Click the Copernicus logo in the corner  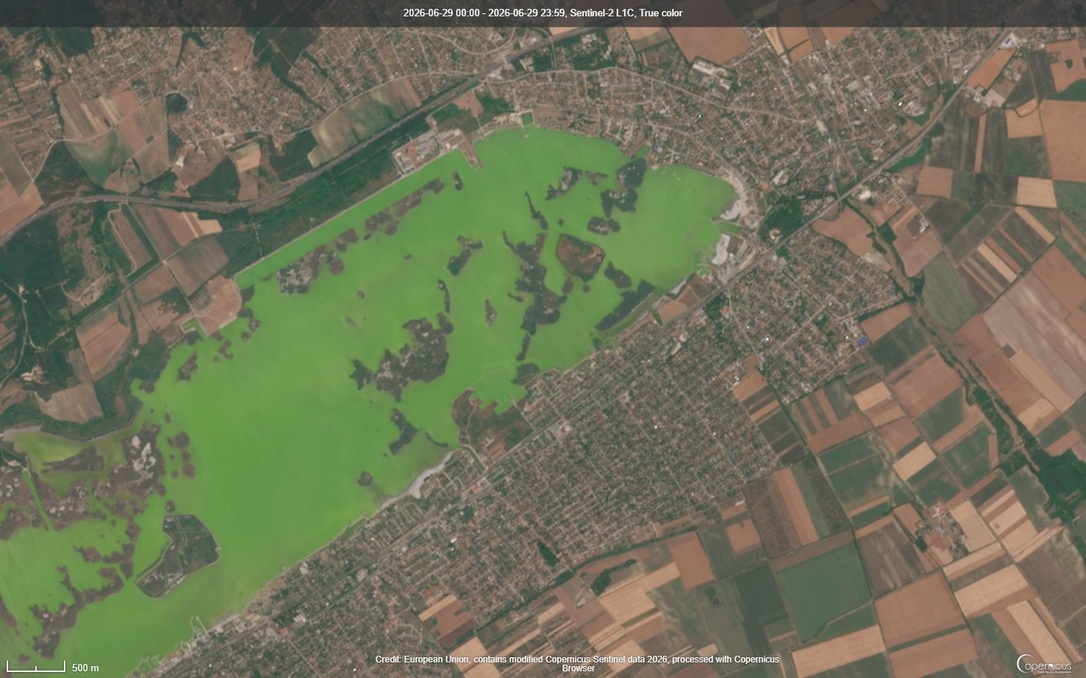coord(1044,663)
